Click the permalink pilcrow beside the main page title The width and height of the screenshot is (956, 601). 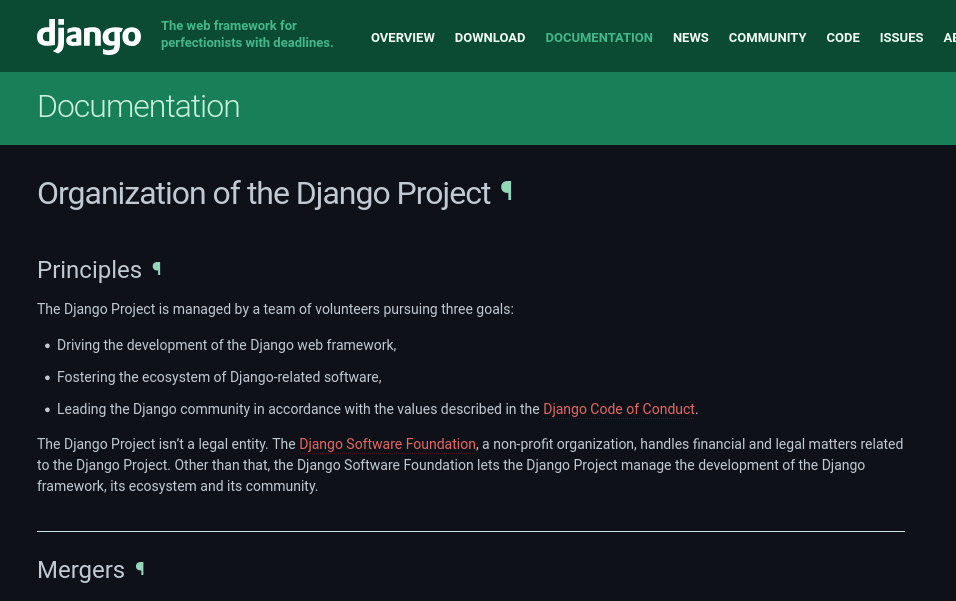tap(507, 190)
